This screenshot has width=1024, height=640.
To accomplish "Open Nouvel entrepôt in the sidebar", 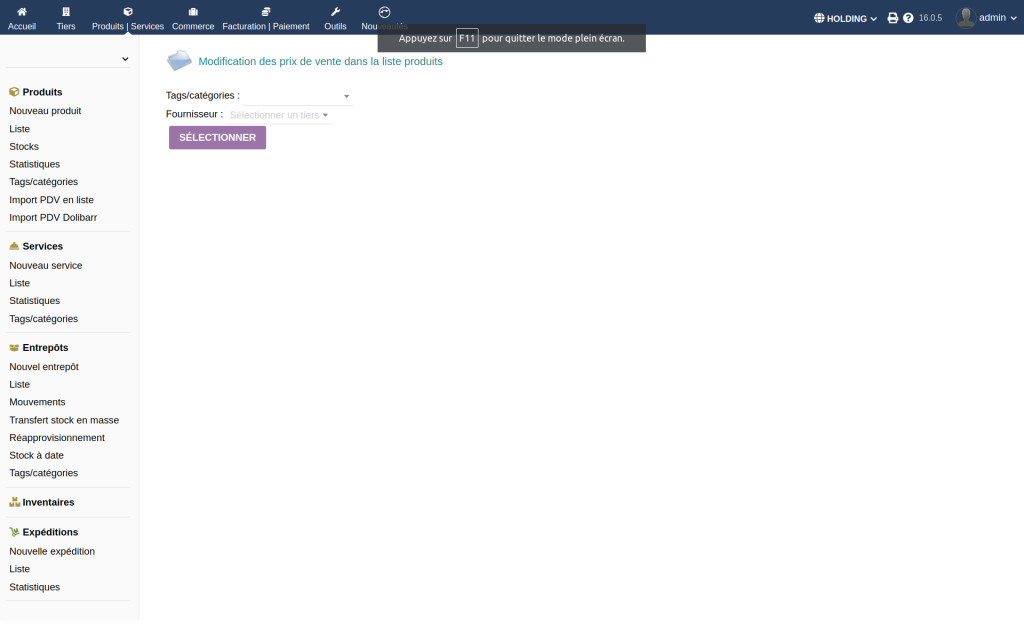I will coord(44,366).
